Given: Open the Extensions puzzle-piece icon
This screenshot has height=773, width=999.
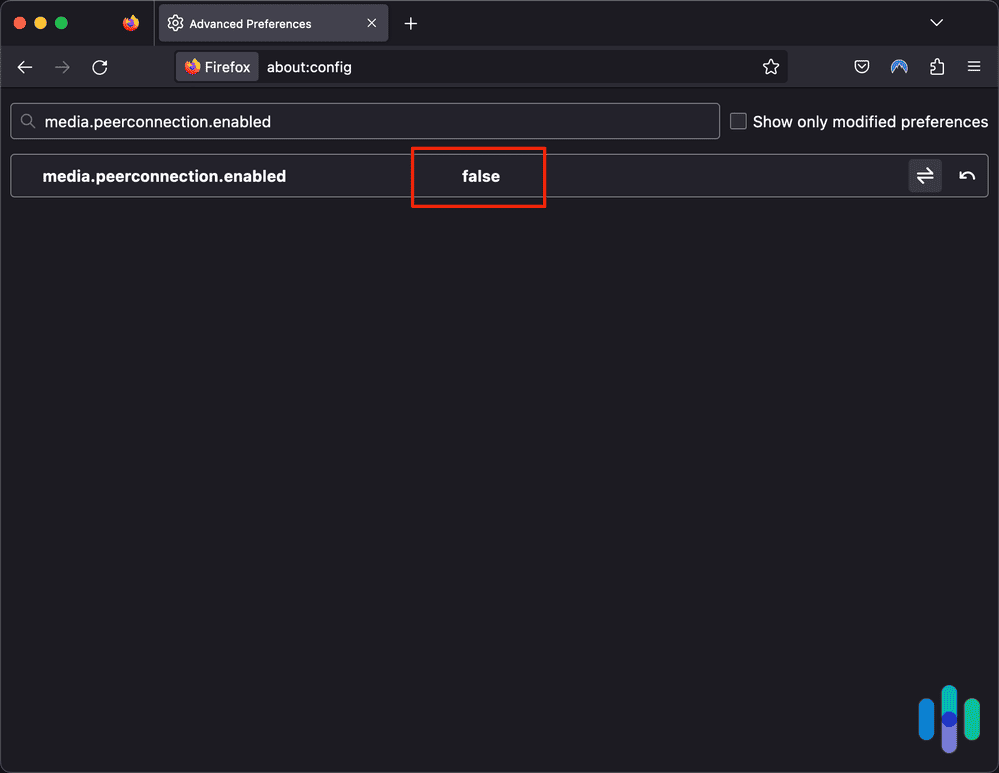Looking at the screenshot, I should [x=936, y=66].
